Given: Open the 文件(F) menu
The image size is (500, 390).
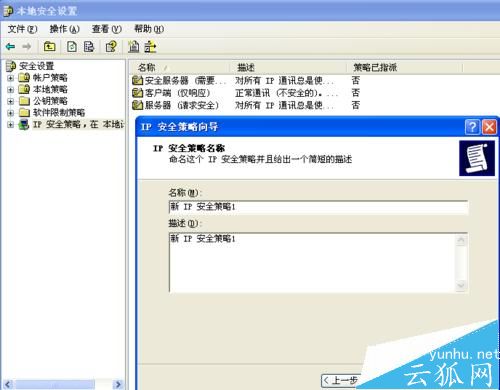Looking at the screenshot, I should click(x=22, y=29).
